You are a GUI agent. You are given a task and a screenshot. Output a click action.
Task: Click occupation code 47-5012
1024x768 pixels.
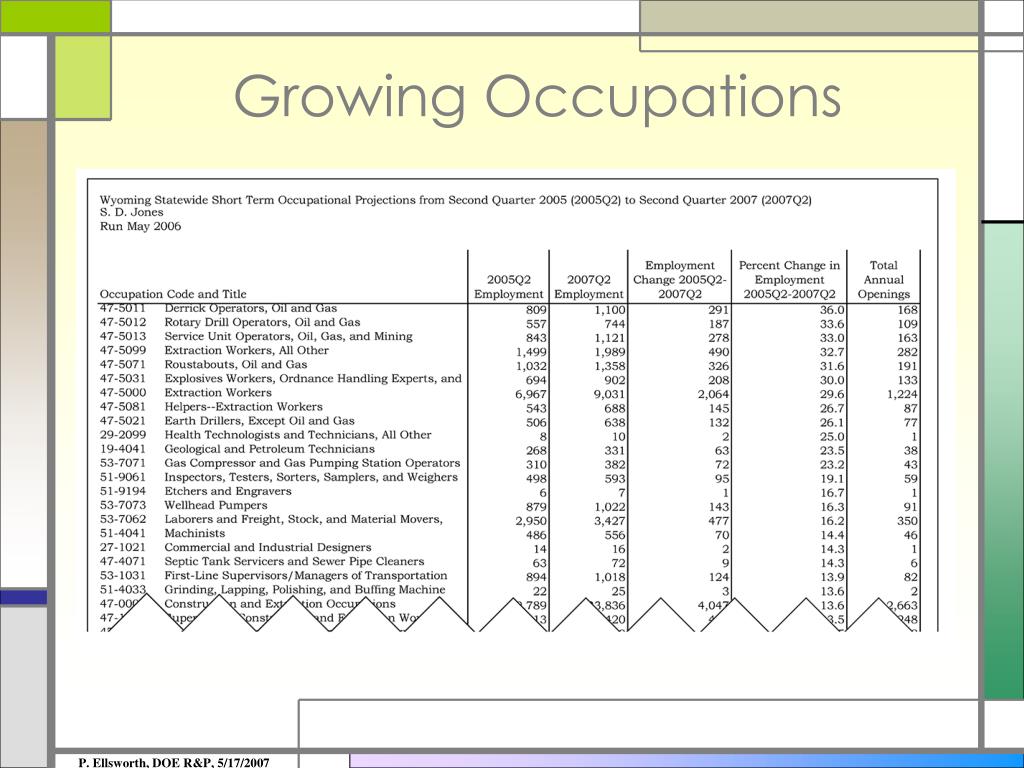pyautogui.click(x=123, y=323)
